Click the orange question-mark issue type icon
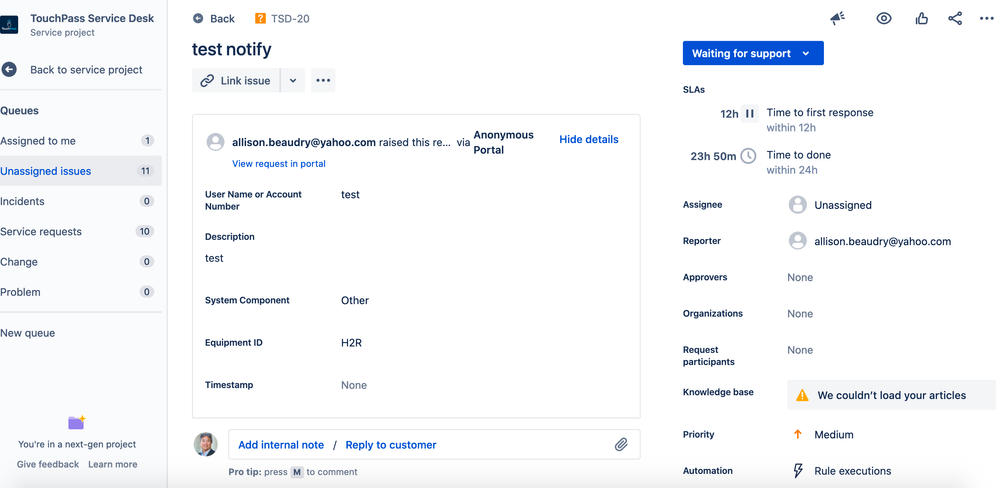The height and width of the screenshot is (488, 999). pyautogui.click(x=260, y=18)
